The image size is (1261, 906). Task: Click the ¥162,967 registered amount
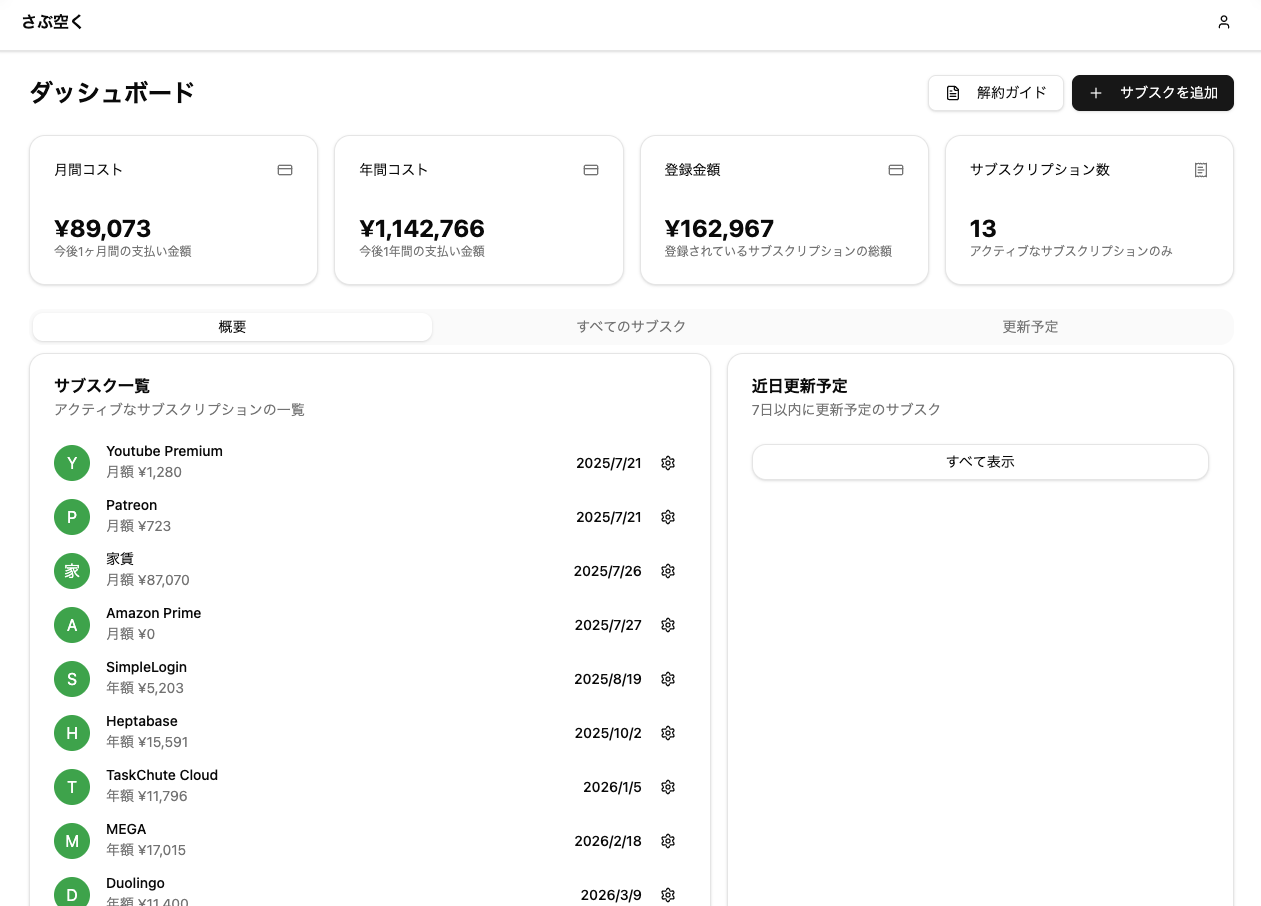[719, 228]
